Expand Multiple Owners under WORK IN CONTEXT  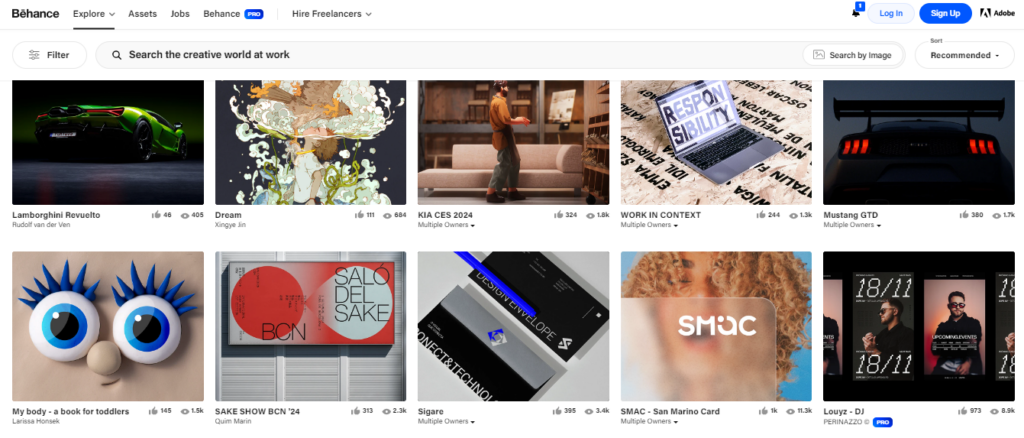click(649, 225)
